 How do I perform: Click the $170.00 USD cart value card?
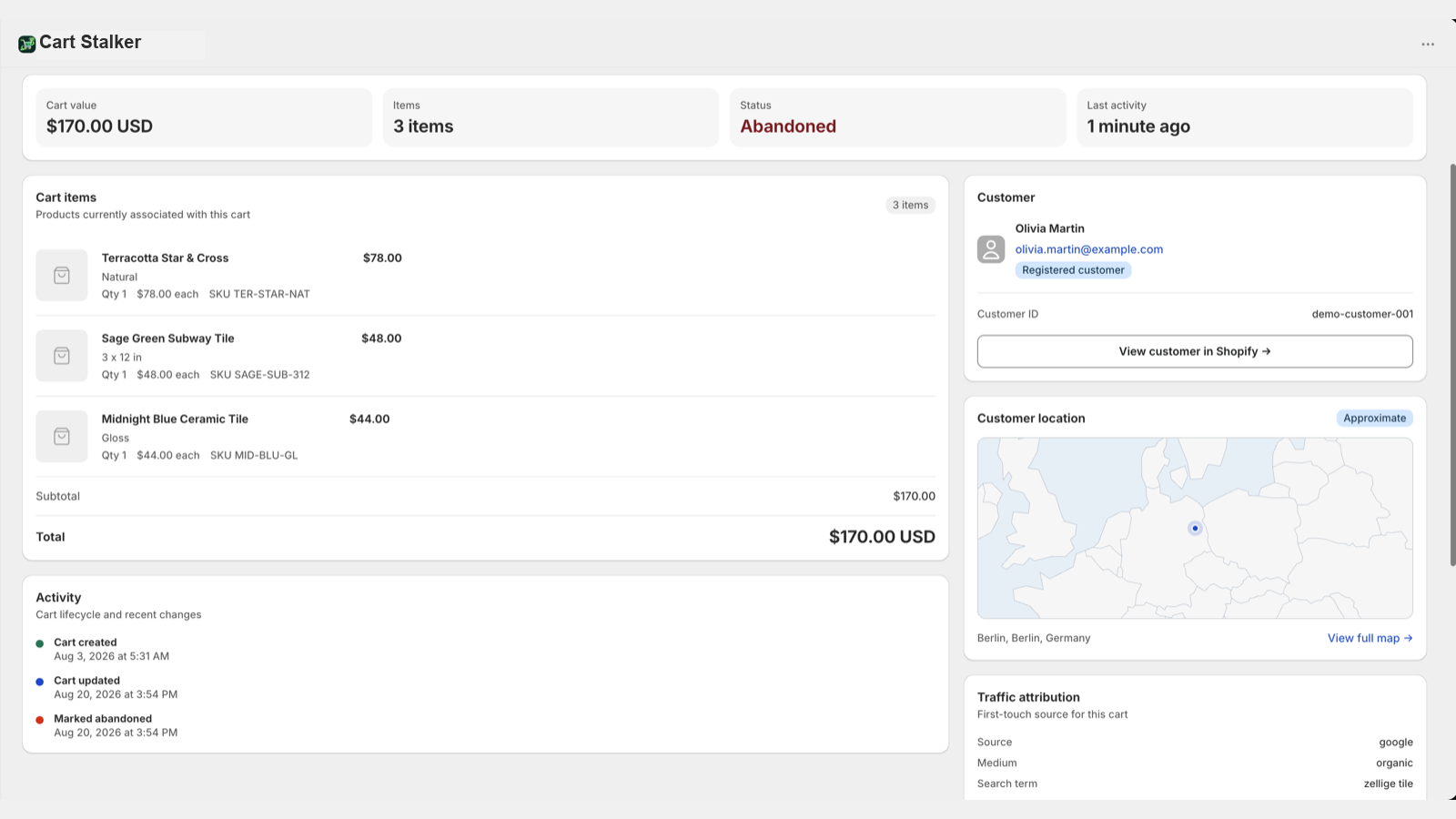click(204, 117)
